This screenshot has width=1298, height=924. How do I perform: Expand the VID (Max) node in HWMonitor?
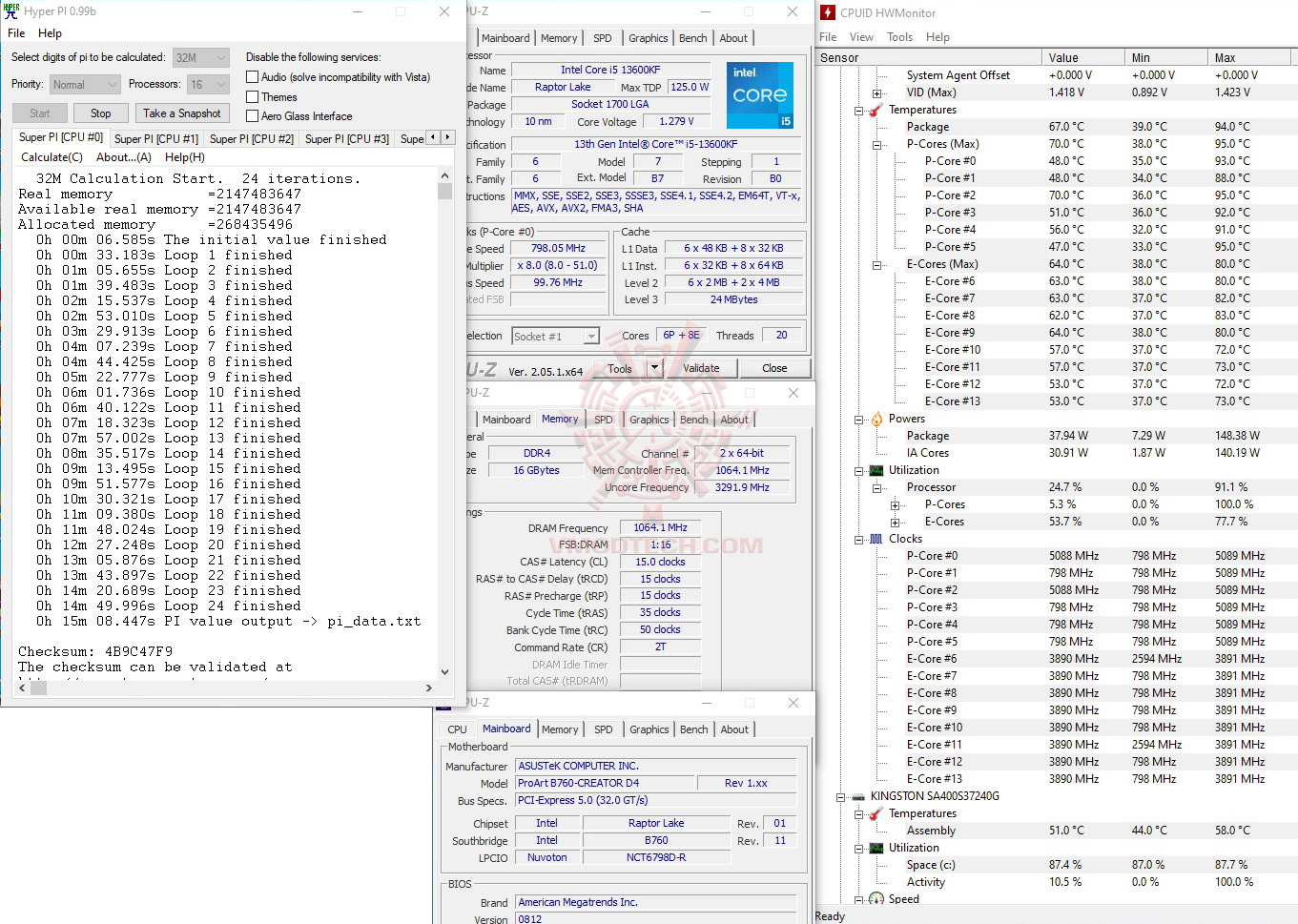[876, 93]
